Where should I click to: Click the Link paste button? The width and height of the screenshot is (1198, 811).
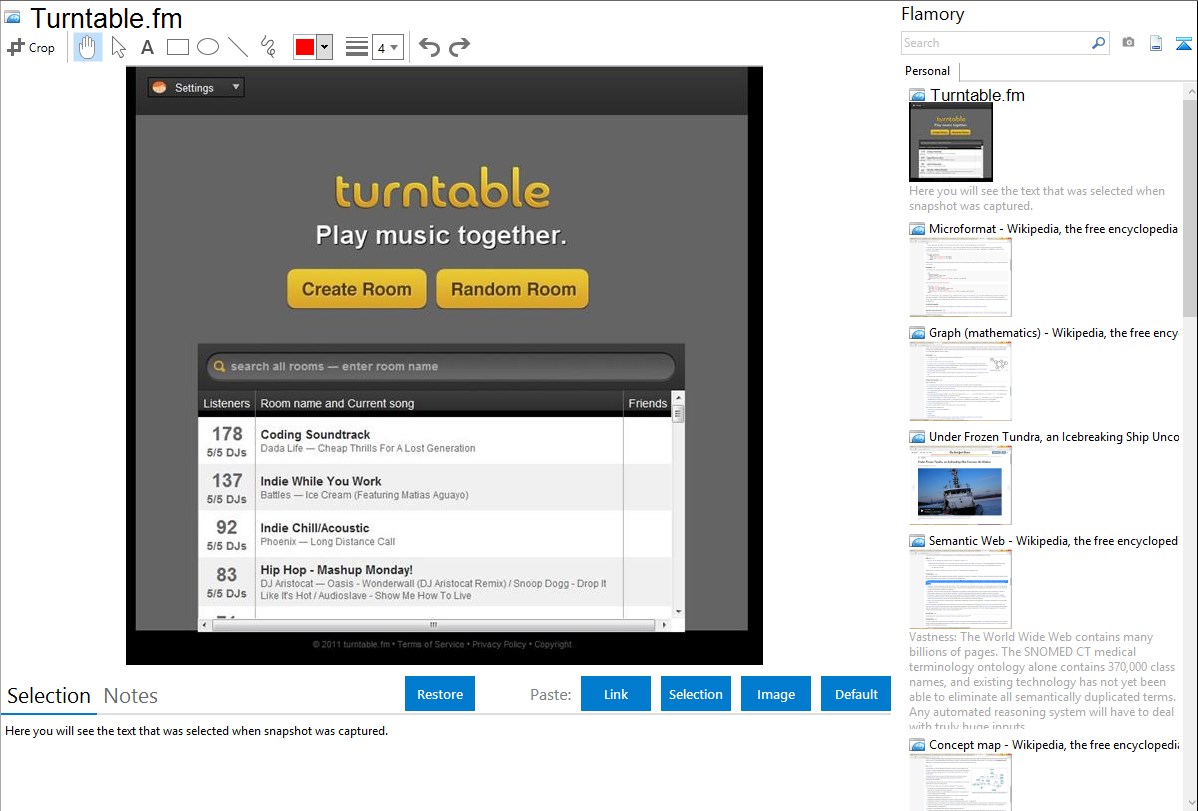pos(616,694)
